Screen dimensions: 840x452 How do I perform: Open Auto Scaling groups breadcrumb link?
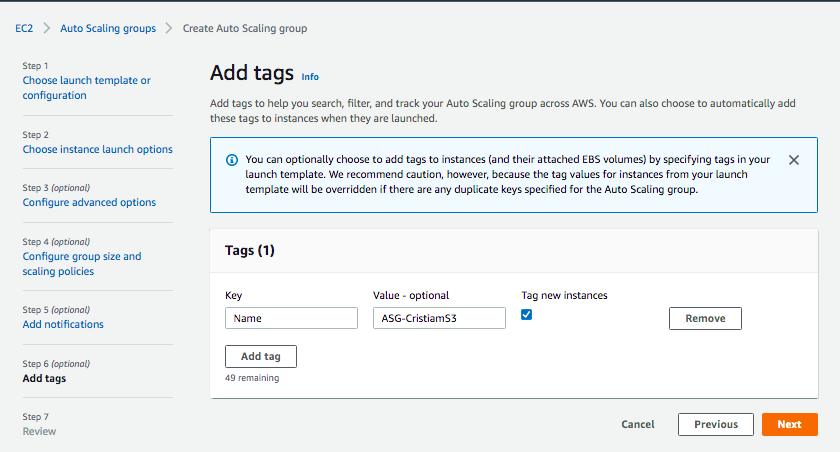point(108,29)
